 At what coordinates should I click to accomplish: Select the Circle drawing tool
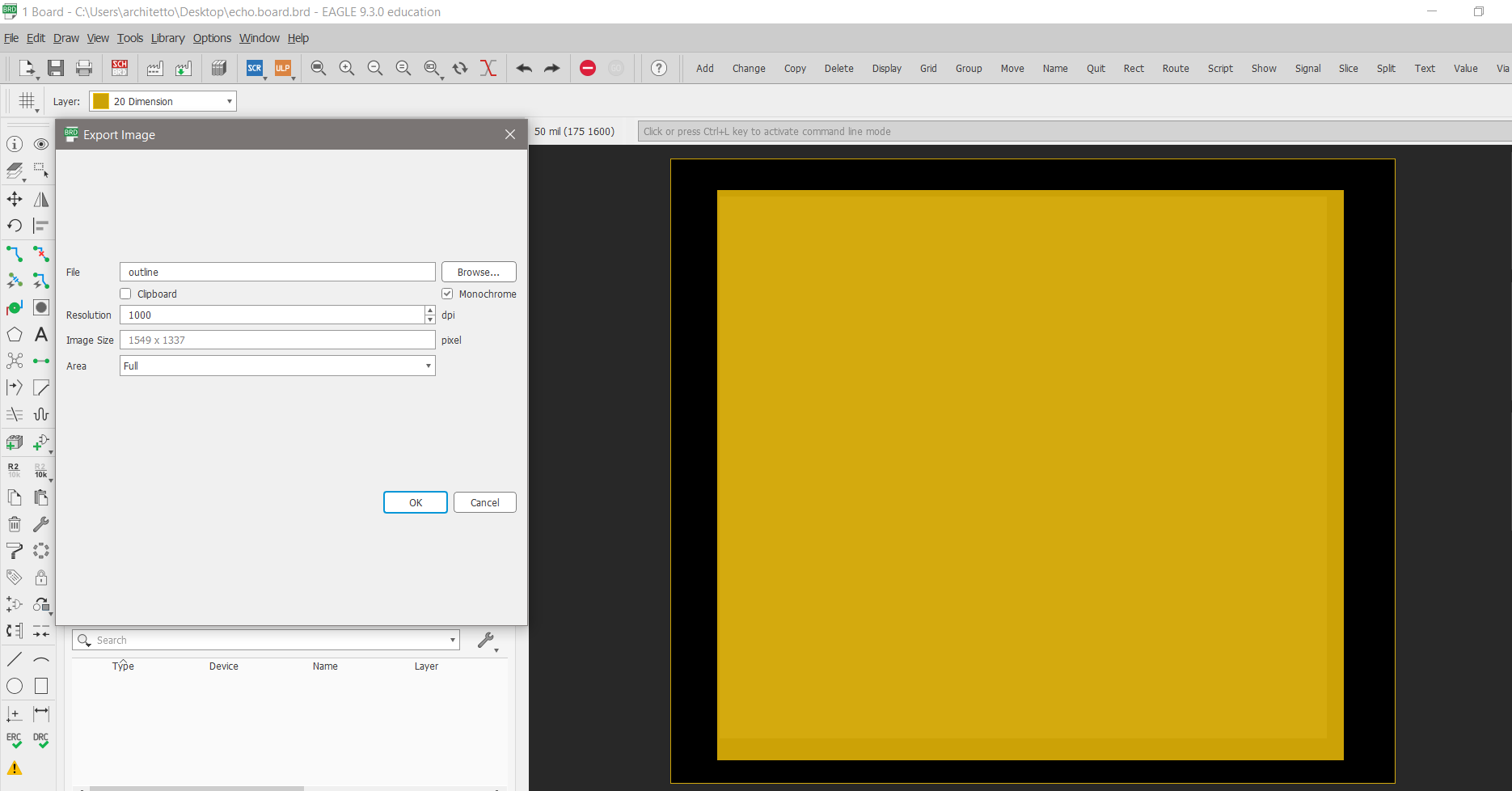coord(15,686)
